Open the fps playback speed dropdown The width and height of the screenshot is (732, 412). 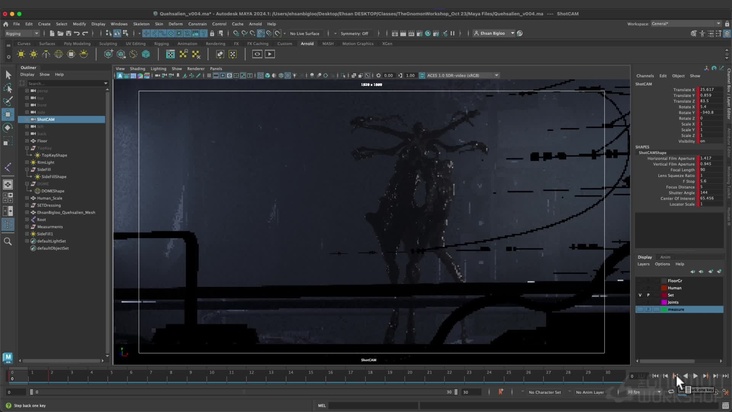click(644, 392)
